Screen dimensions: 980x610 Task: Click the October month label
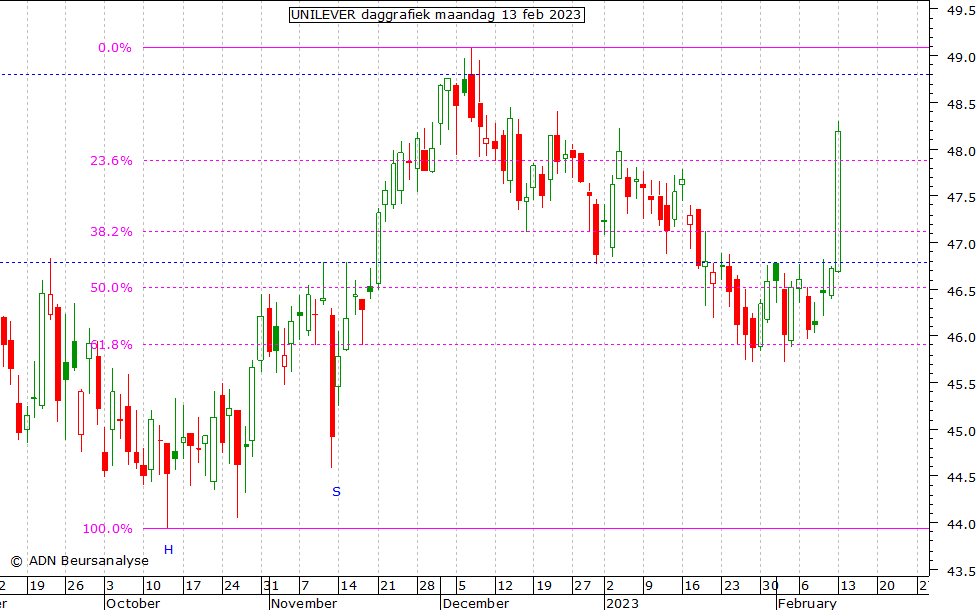(x=132, y=603)
